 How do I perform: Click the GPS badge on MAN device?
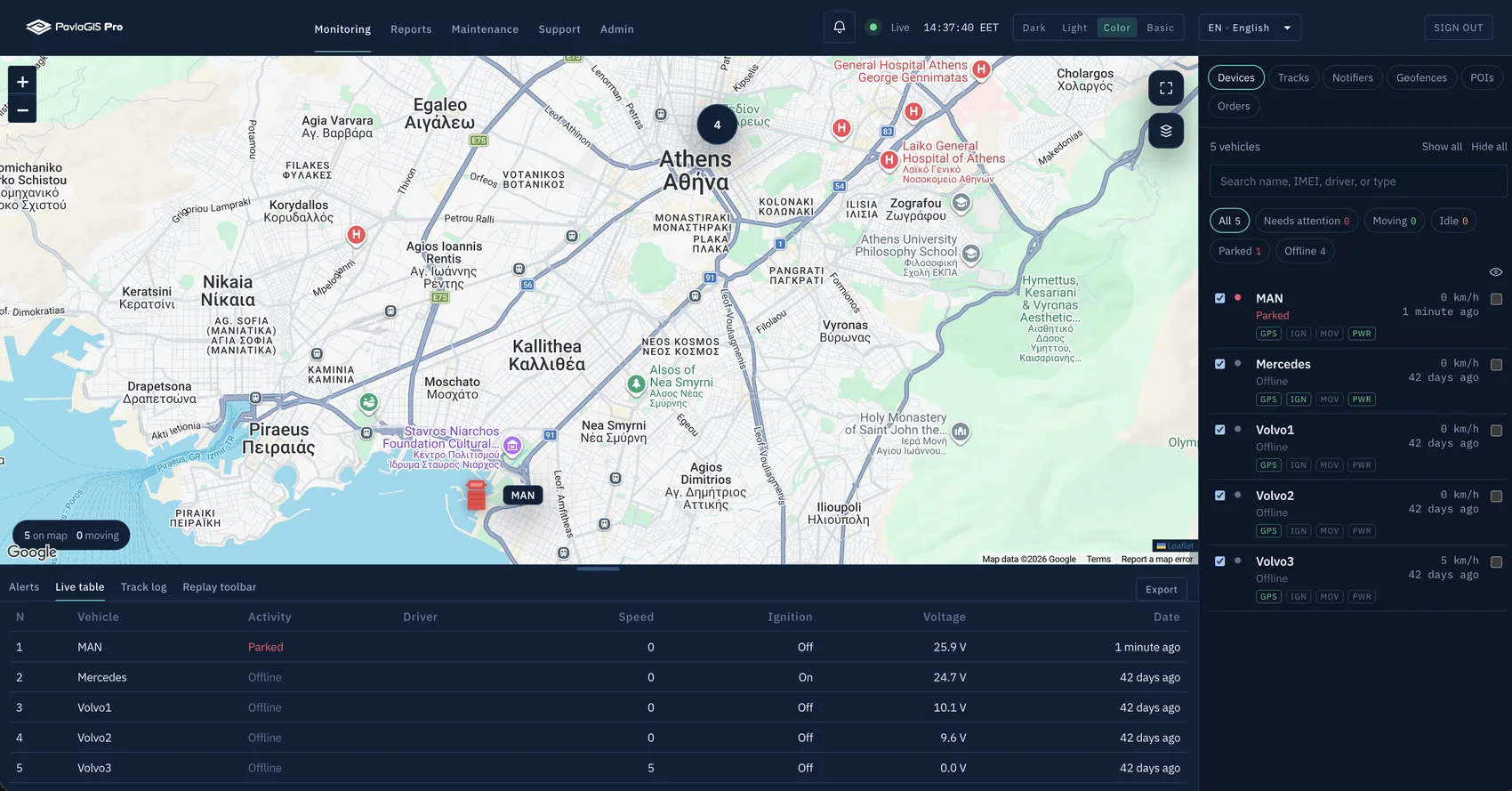pyautogui.click(x=1268, y=334)
